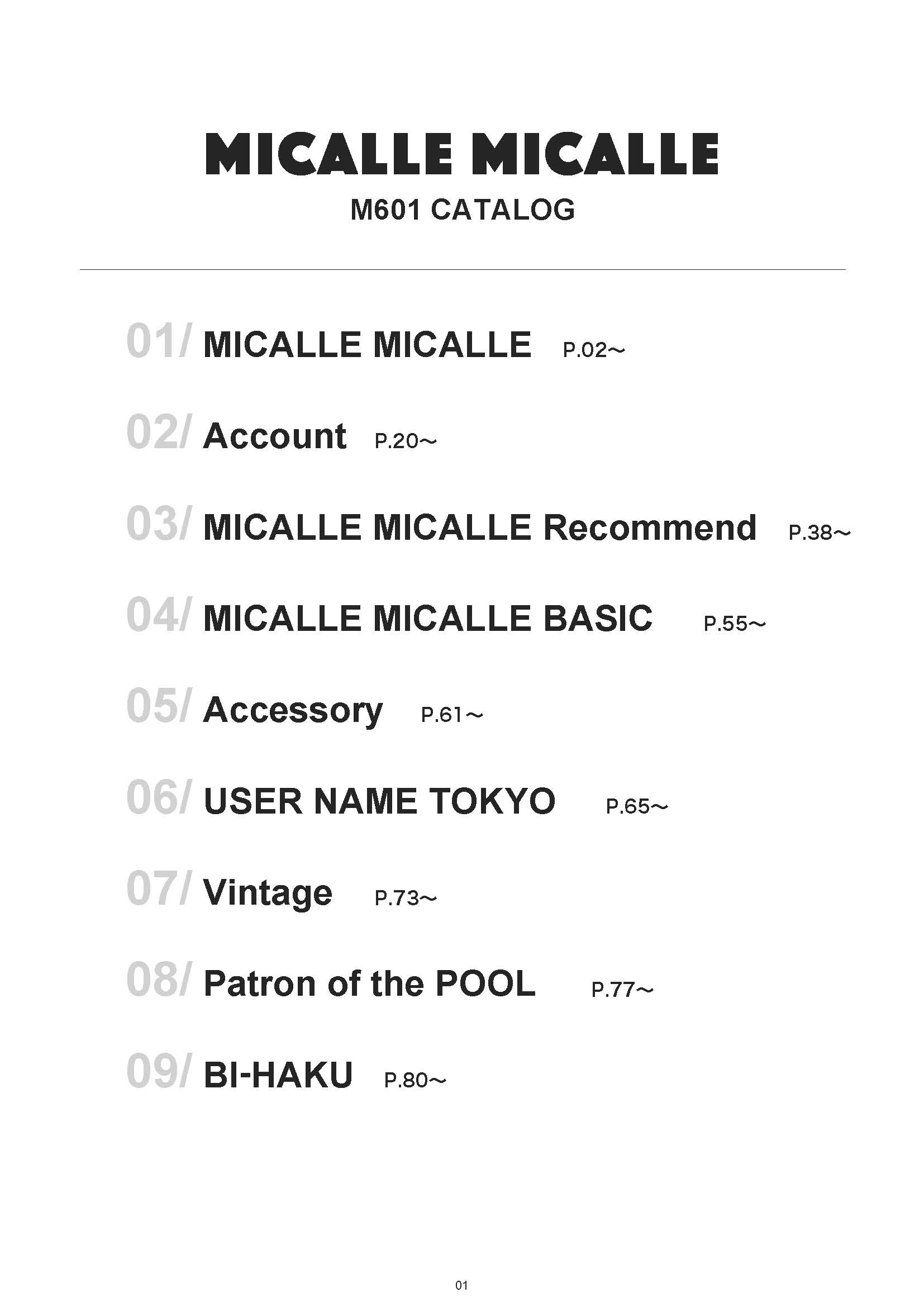The width and height of the screenshot is (924, 1307).
Task: Open the USER NAME TOKYO entry
Action: tap(379, 801)
